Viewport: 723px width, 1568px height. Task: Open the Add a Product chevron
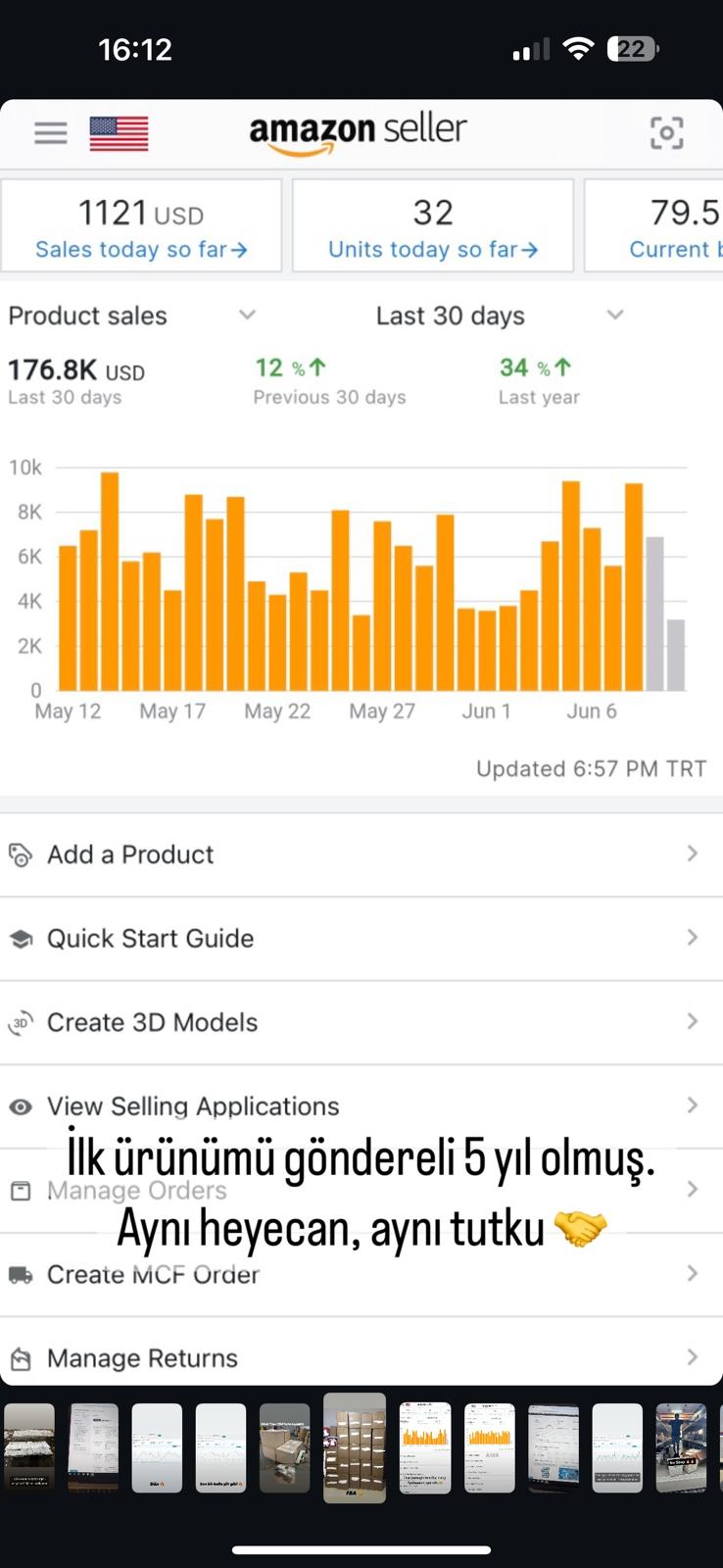coord(693,854)
